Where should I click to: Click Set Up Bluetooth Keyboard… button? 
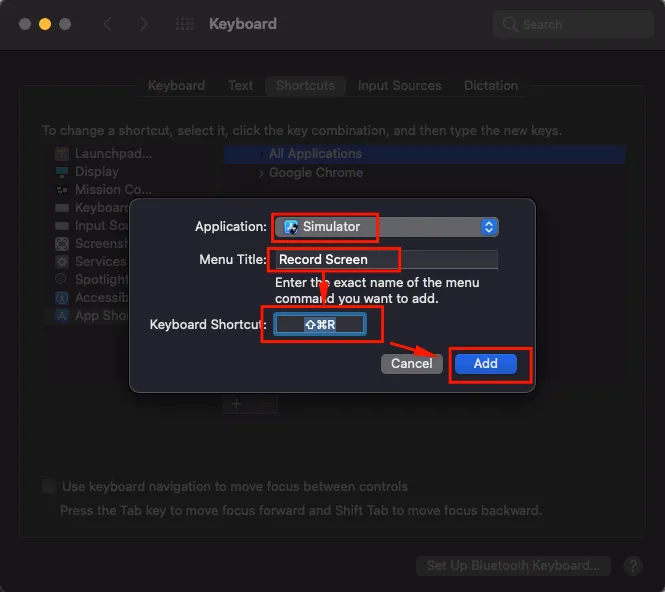[513, 566]
